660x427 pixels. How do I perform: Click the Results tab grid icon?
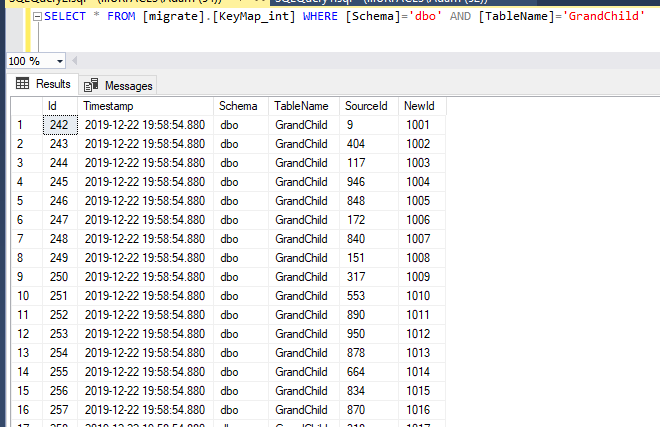(22, 84)
